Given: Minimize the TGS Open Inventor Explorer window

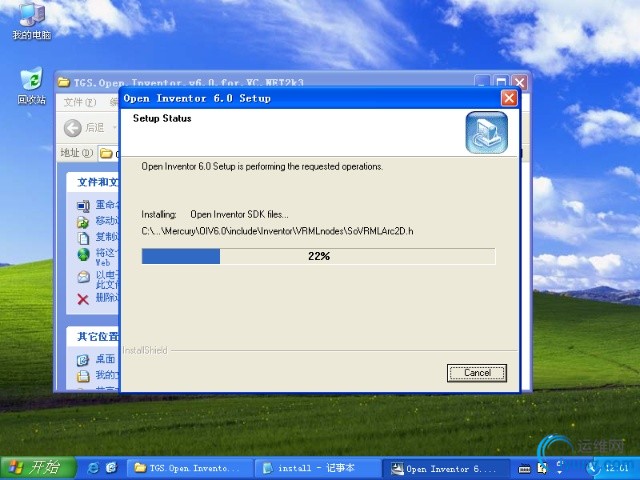Looking at the screenshot, I should coord(482,82).
